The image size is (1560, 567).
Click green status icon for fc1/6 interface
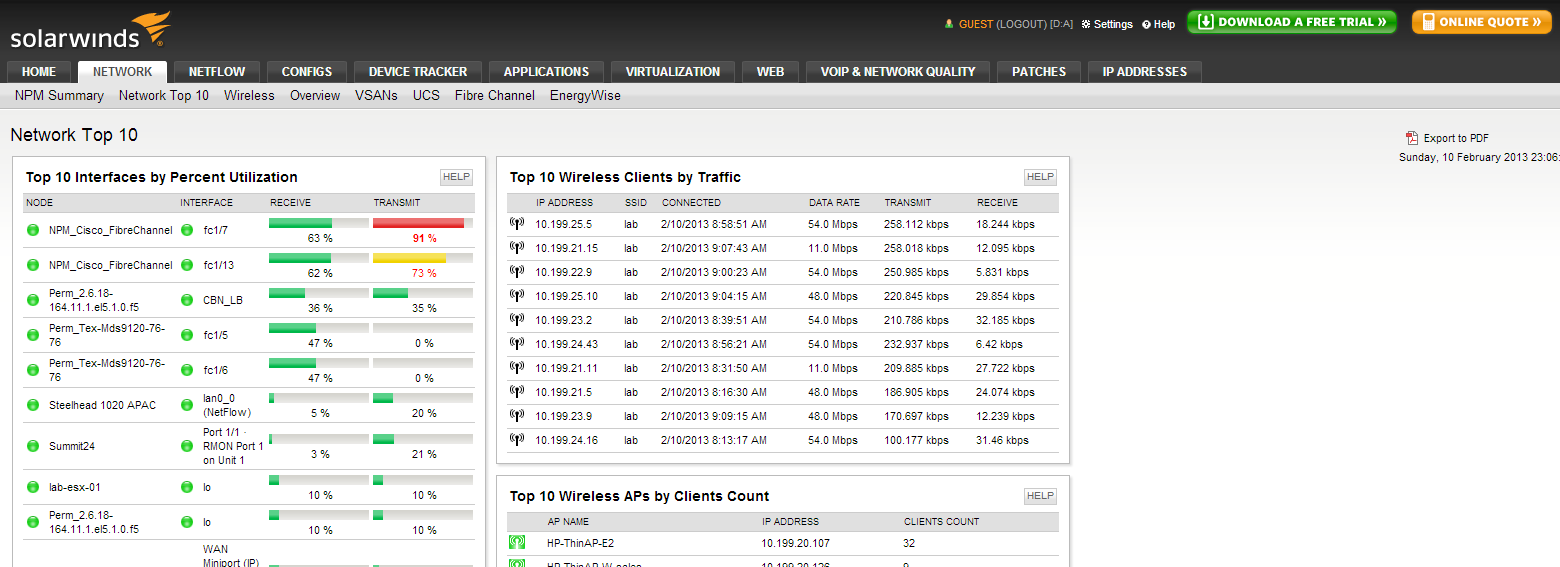[x=187, y=370]
